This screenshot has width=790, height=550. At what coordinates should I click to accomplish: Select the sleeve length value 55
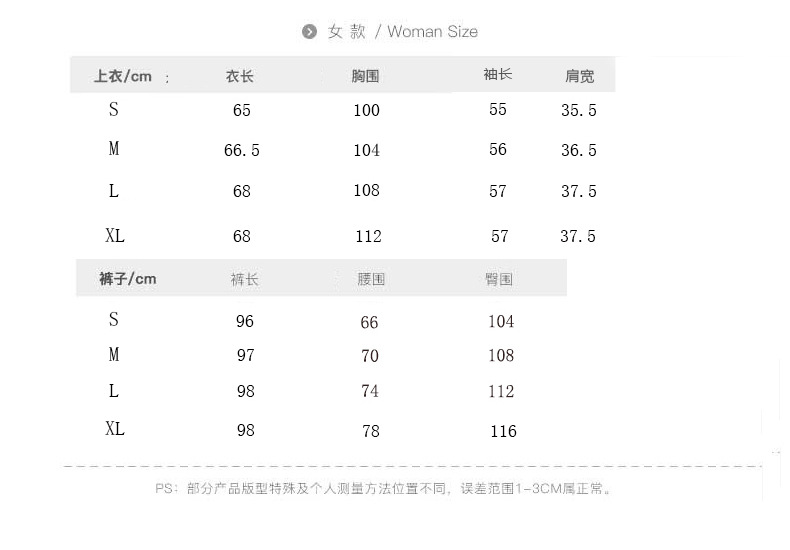[x=498, y=110]
